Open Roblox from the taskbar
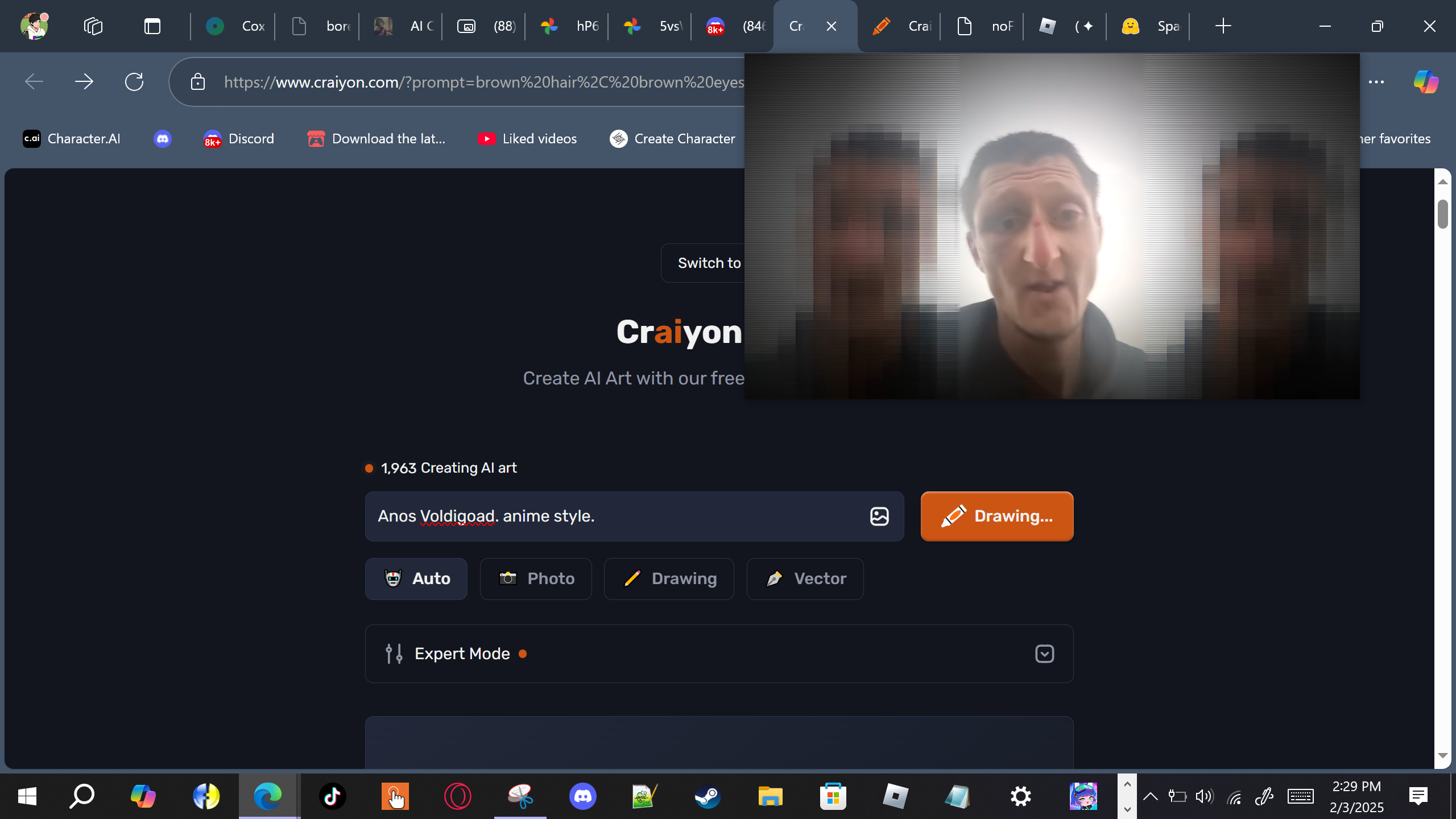The height and width of the screenshot is (819, 1456). (x=896, y=796)
